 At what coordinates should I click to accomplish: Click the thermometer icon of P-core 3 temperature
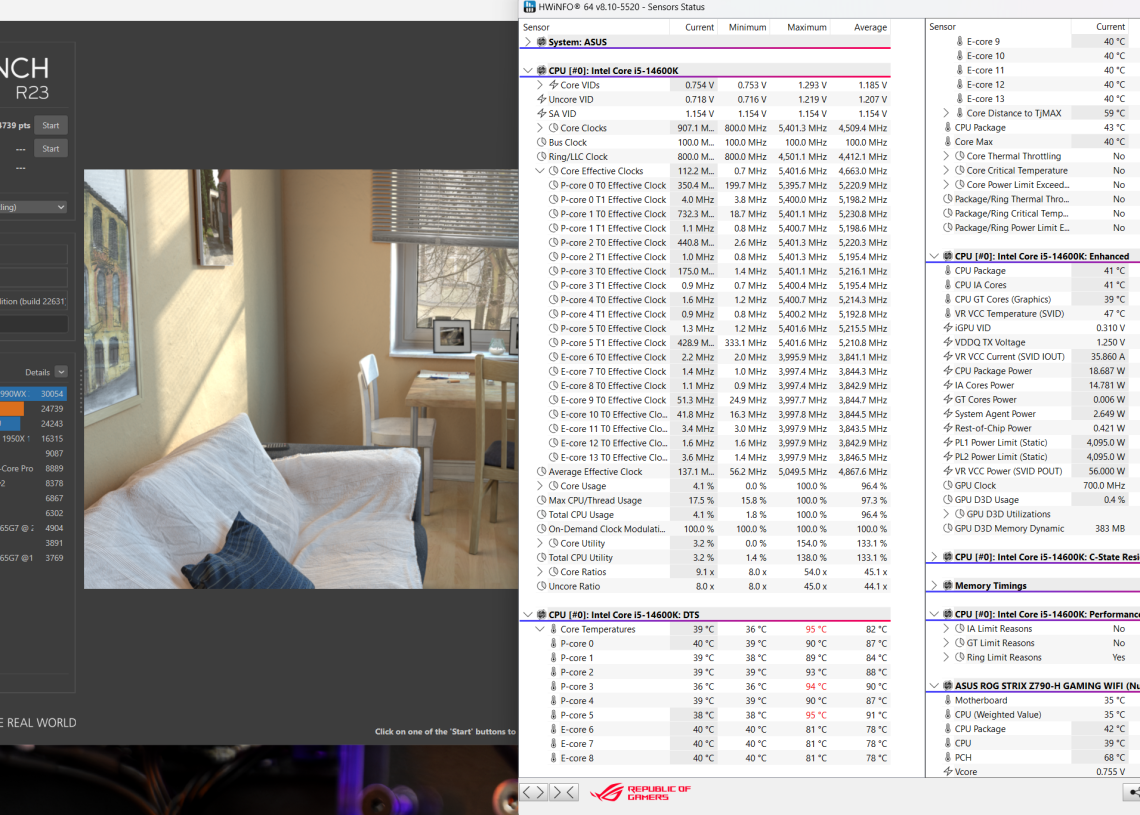pyautogui.click(x=553, y=686)
